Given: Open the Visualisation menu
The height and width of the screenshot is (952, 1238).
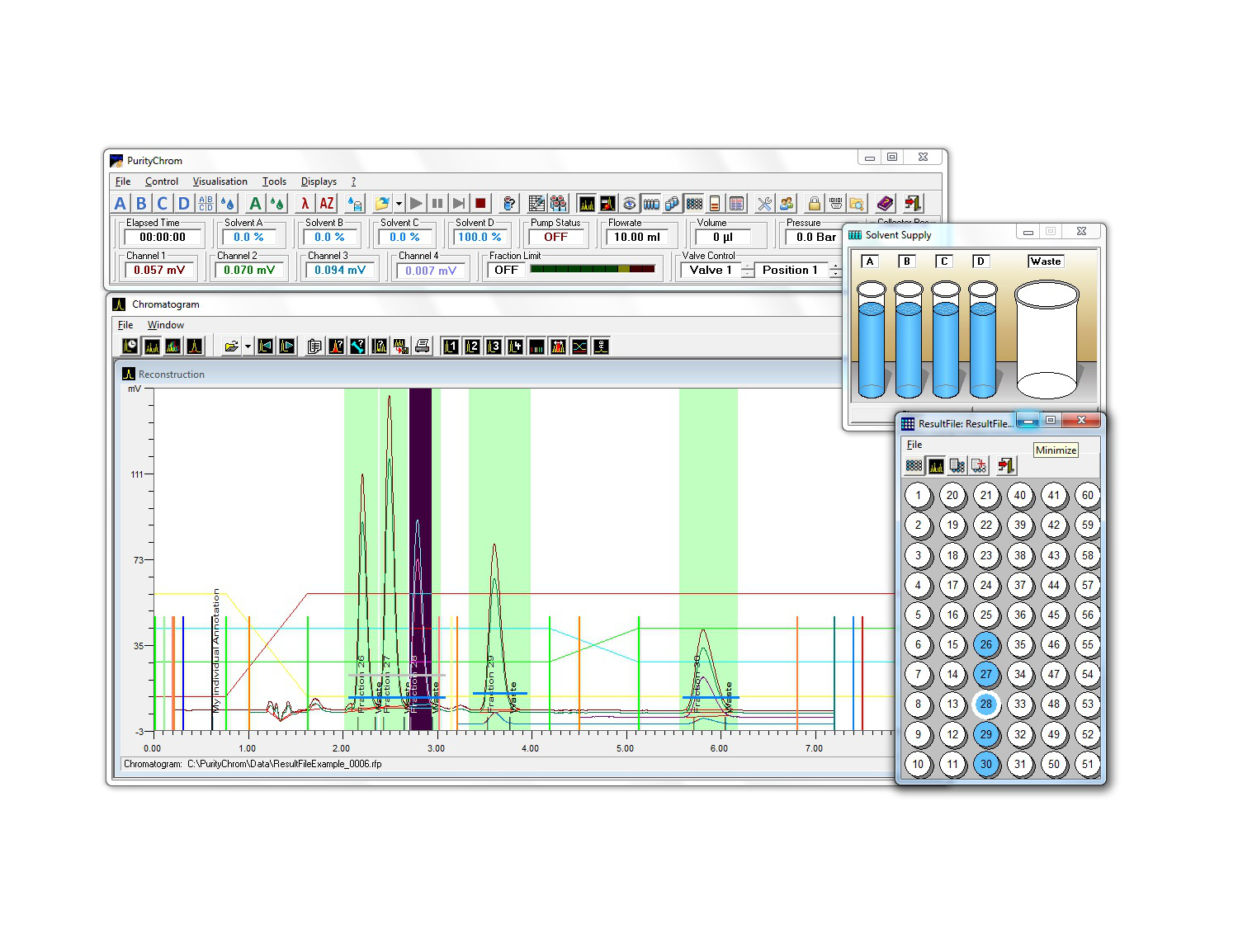Looking at the screenshot, I should pyautogui.click(x=220, y=181).
